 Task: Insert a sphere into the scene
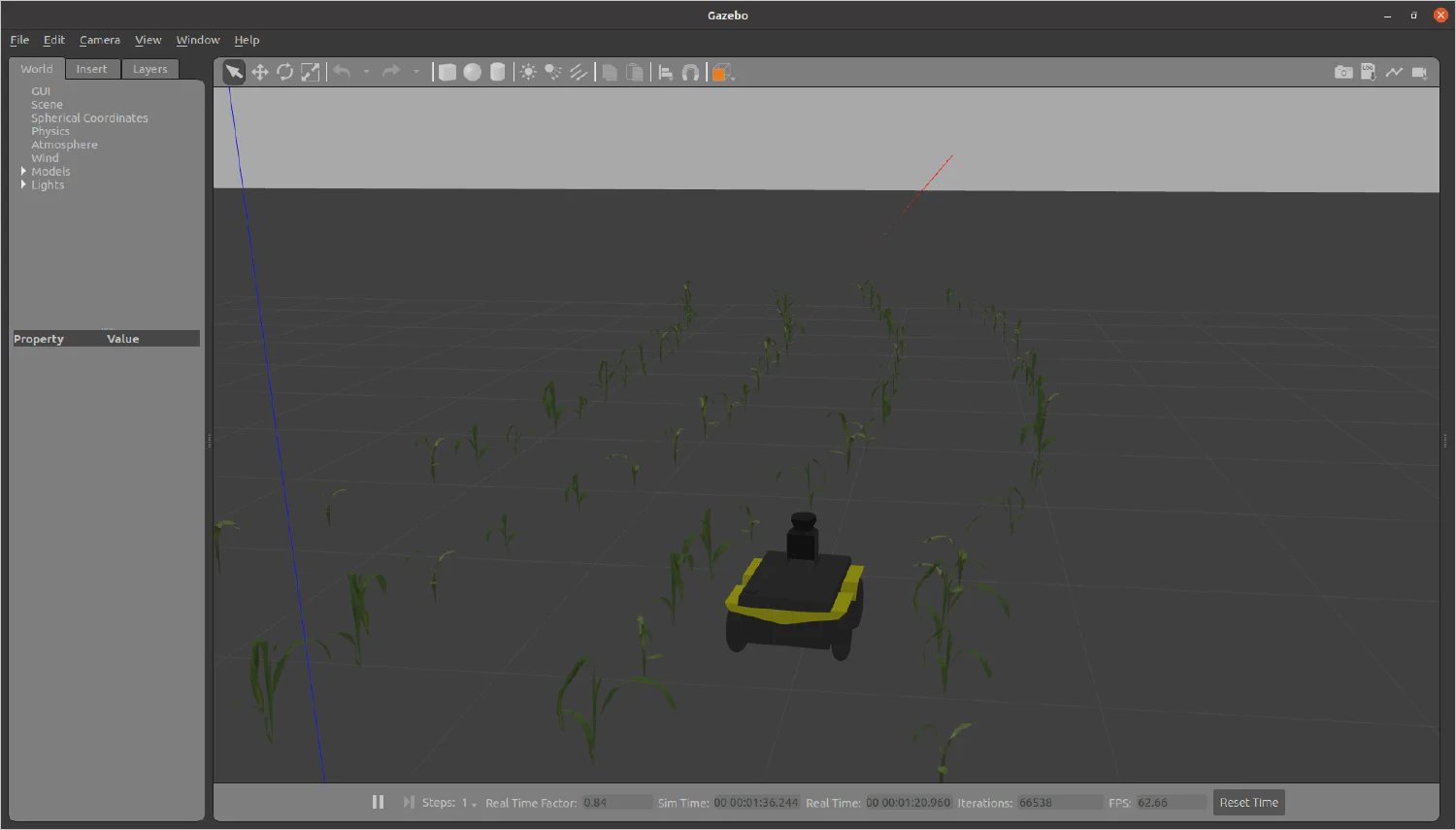click(474, 71)
